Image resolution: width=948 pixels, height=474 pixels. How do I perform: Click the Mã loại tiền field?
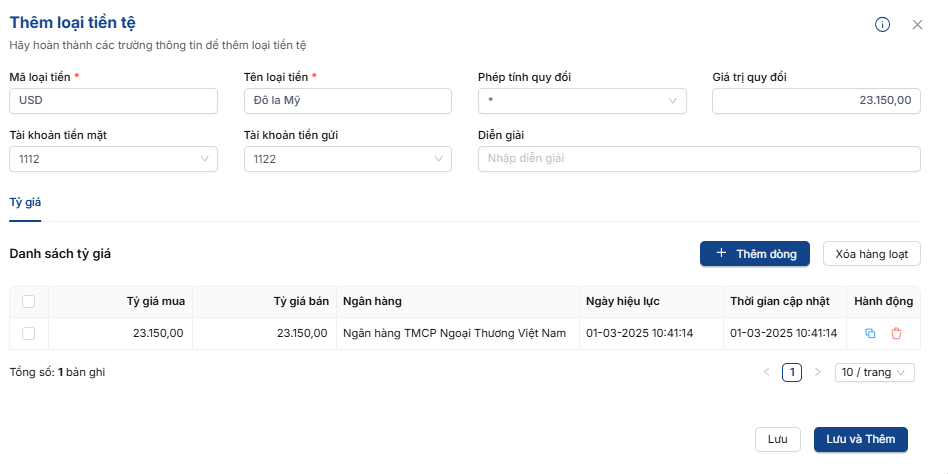(x=113, y=101)
